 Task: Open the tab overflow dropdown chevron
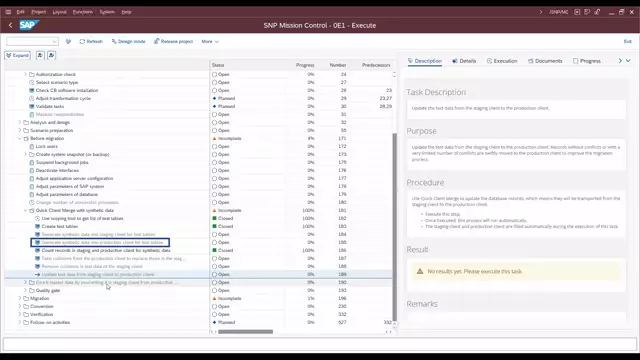(x=628, y=61)
